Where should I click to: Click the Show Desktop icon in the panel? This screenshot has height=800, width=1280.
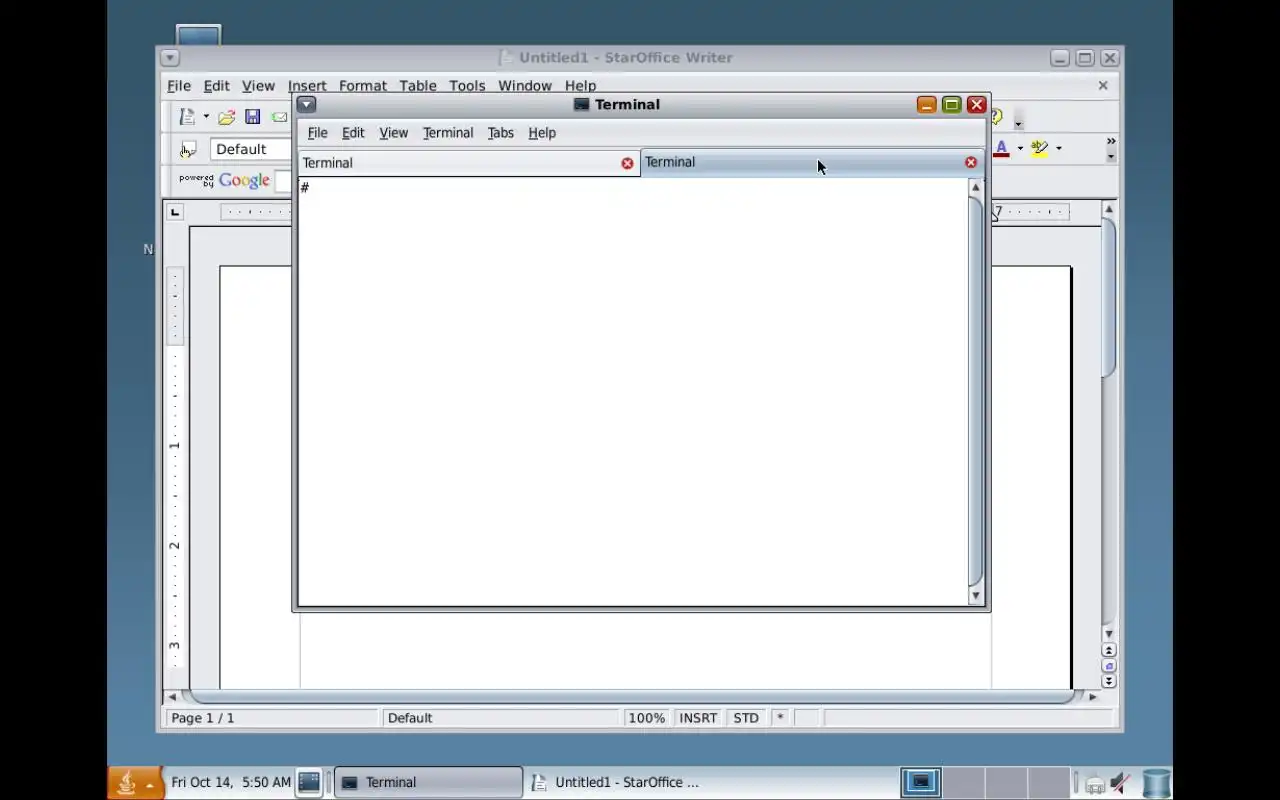[x=309, y=783]
